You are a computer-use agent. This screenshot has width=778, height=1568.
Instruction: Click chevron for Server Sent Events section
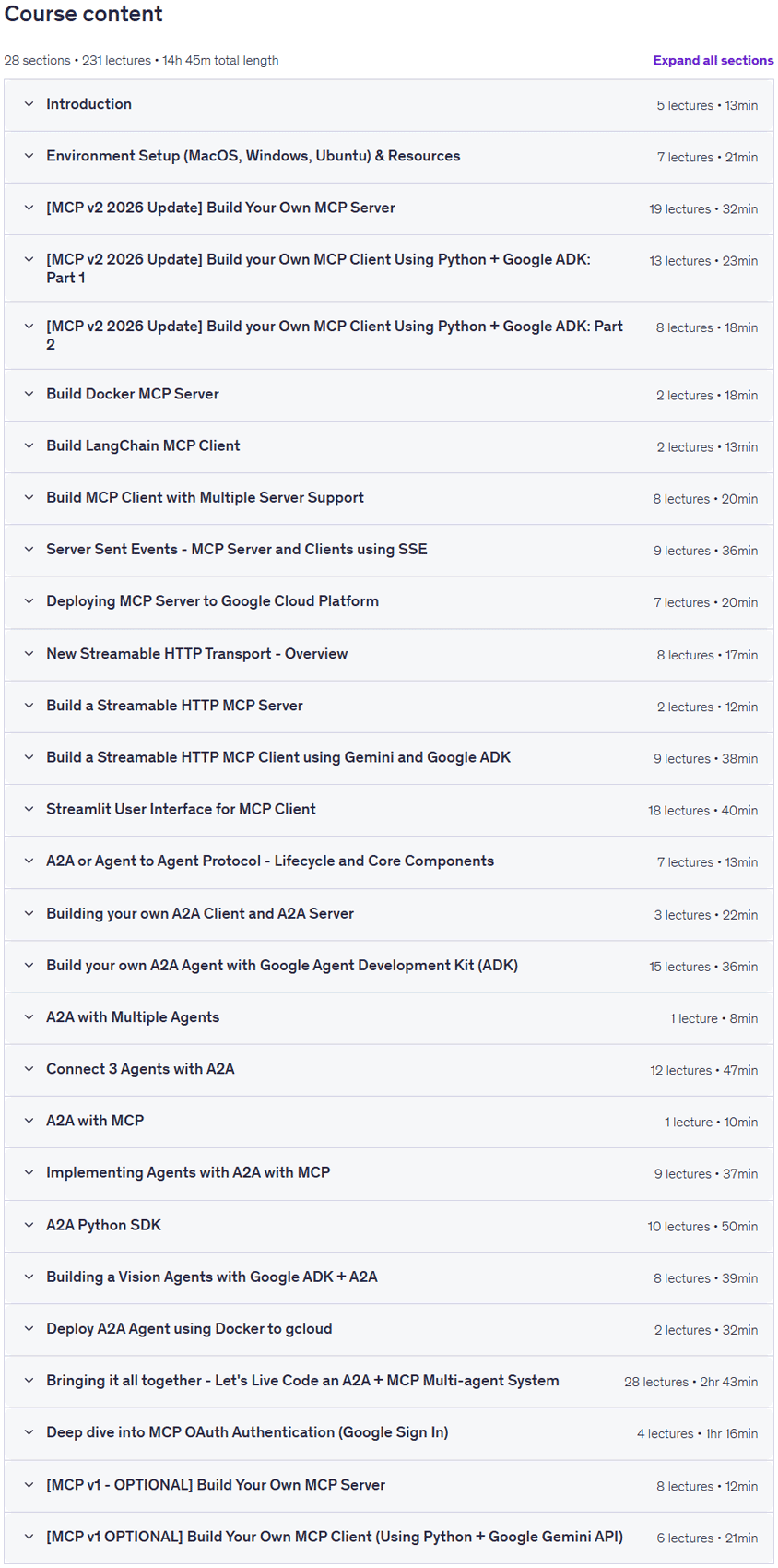click(29, 550)
